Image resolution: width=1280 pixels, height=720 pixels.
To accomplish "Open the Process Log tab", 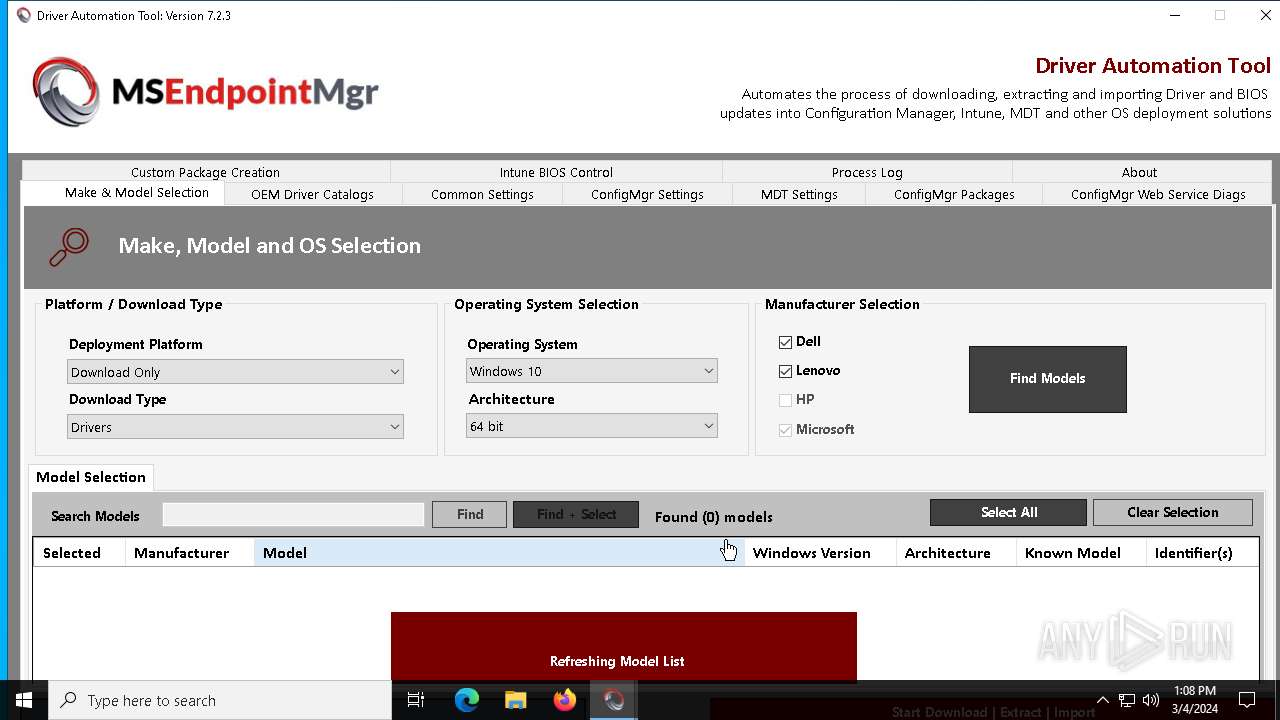I will click(x=867, y=172).
